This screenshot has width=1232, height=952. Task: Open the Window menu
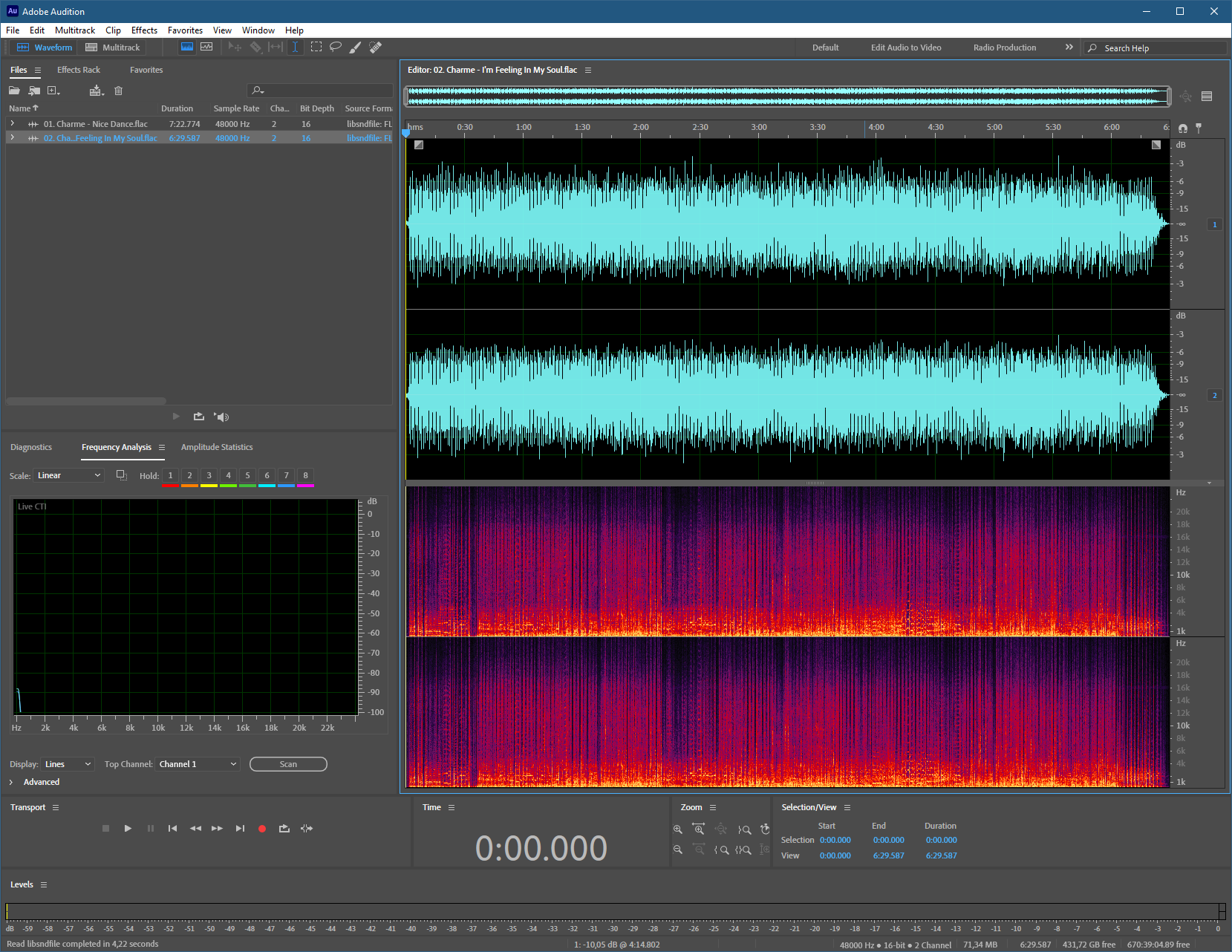(x=258, y=30)
